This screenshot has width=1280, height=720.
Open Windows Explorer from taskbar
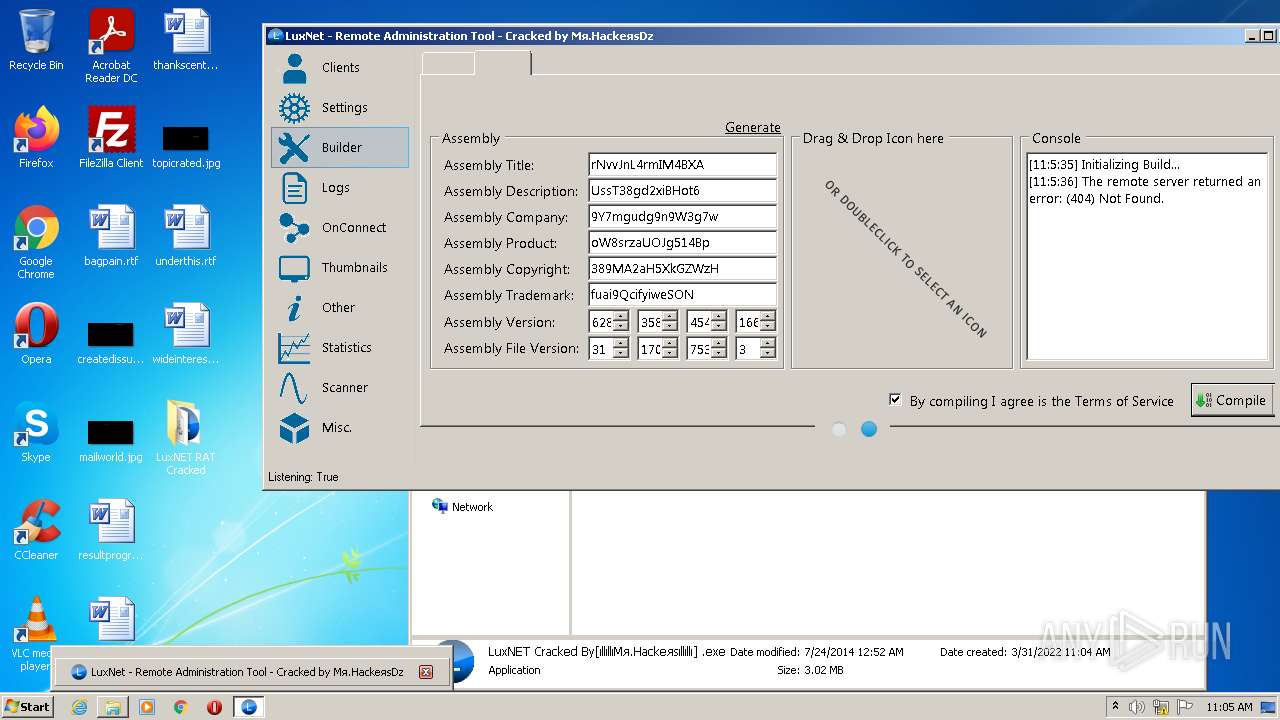113,707
